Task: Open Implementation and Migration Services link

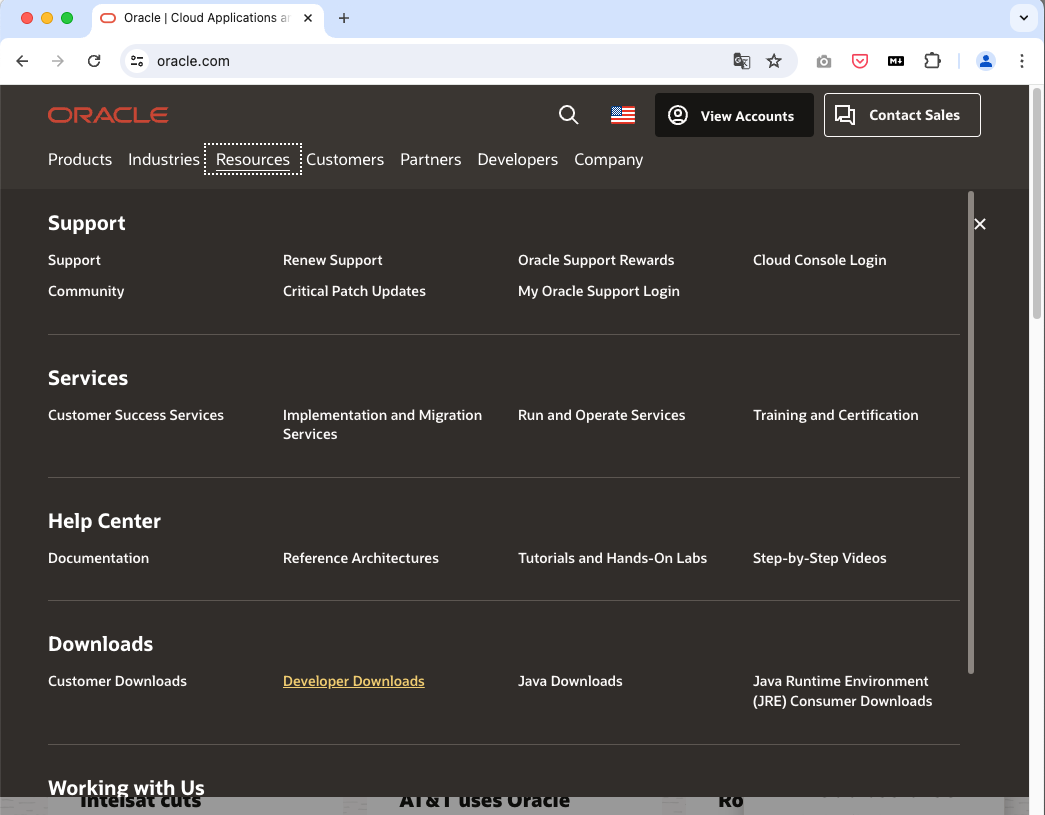Action: (382, 424)
